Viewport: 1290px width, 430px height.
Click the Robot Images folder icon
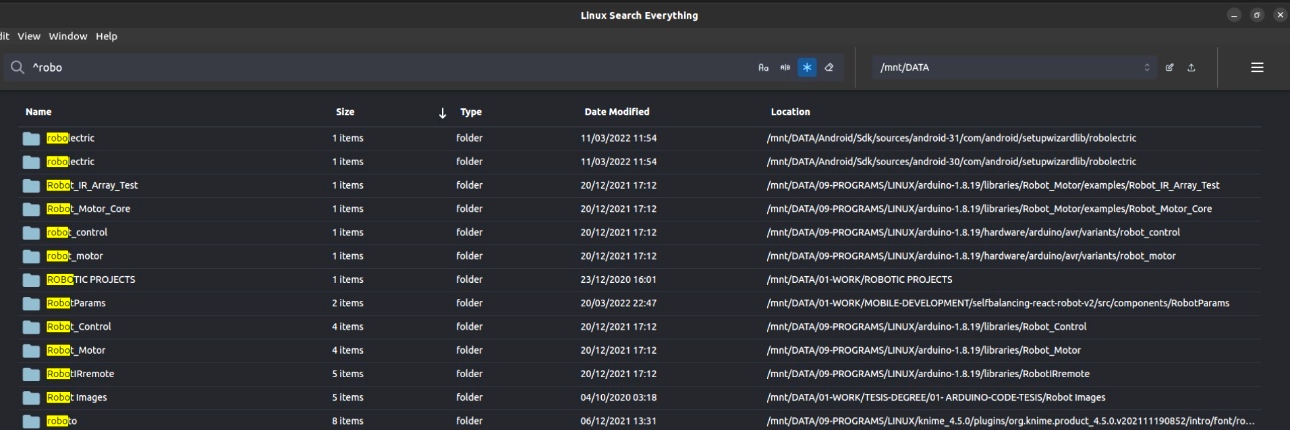(31, 397)
